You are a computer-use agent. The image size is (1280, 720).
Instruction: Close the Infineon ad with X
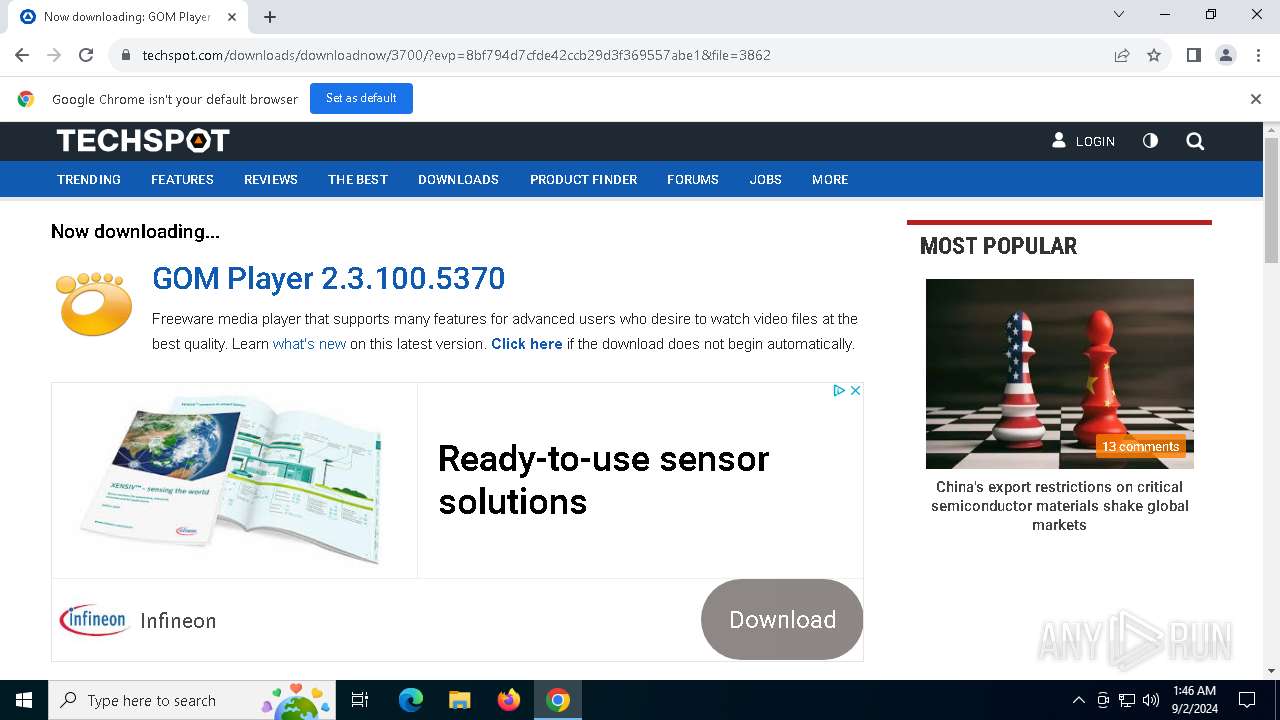[x=855, y=391]
